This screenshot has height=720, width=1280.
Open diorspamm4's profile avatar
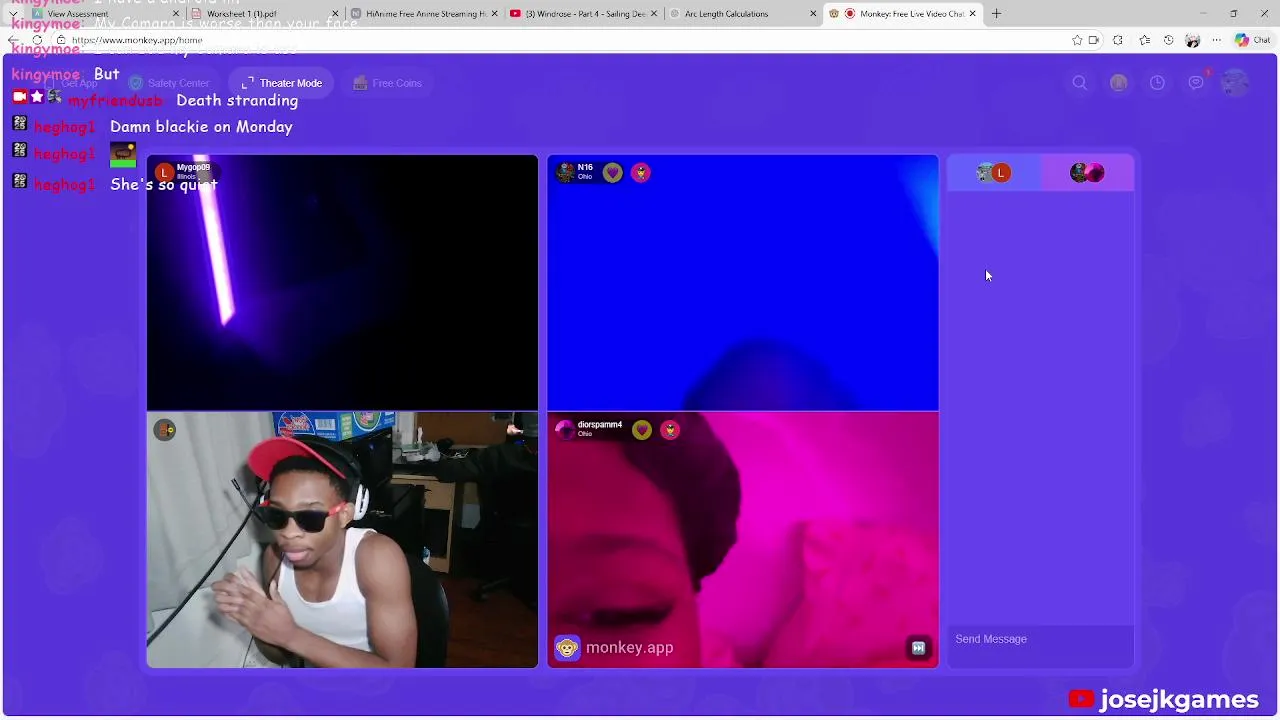(565, 430)
